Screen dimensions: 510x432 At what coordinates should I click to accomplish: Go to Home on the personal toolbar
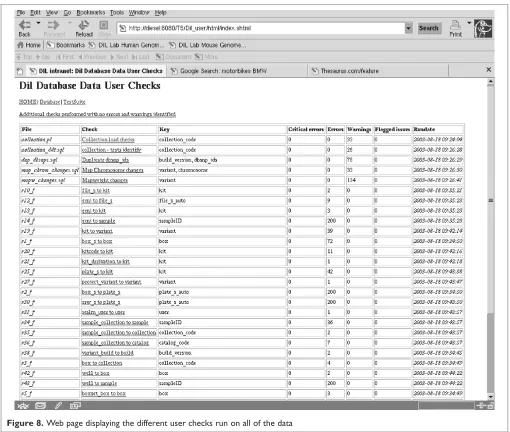pyautogui.click(x=29, y=45)
